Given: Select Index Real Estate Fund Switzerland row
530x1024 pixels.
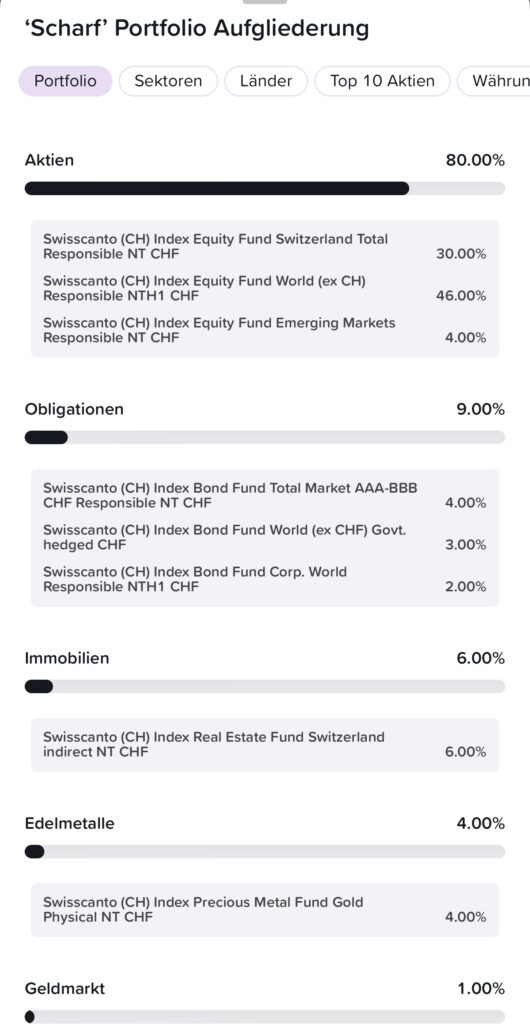Looking at the screenshot, I should pos(264,744).
